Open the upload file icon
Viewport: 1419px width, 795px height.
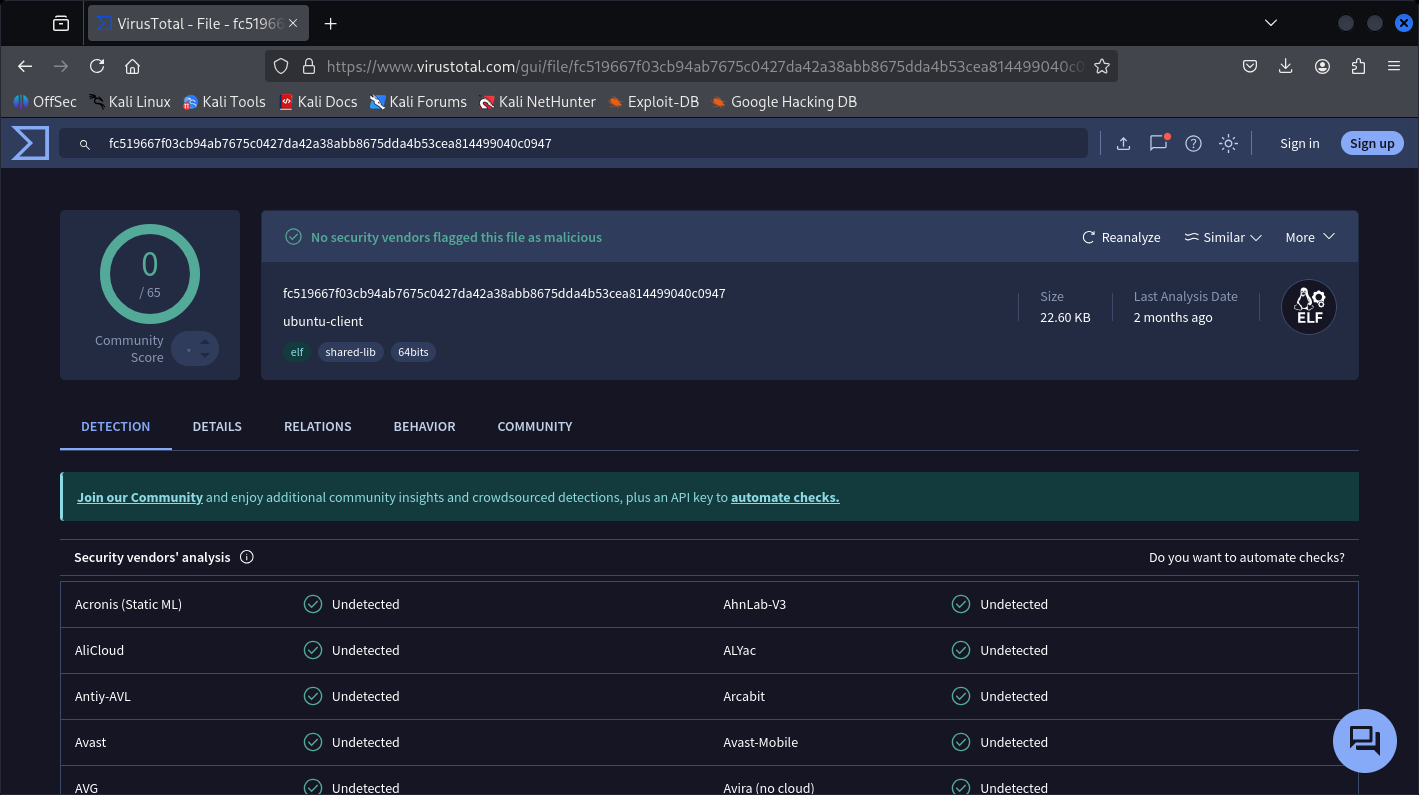tap(1123, 144)
